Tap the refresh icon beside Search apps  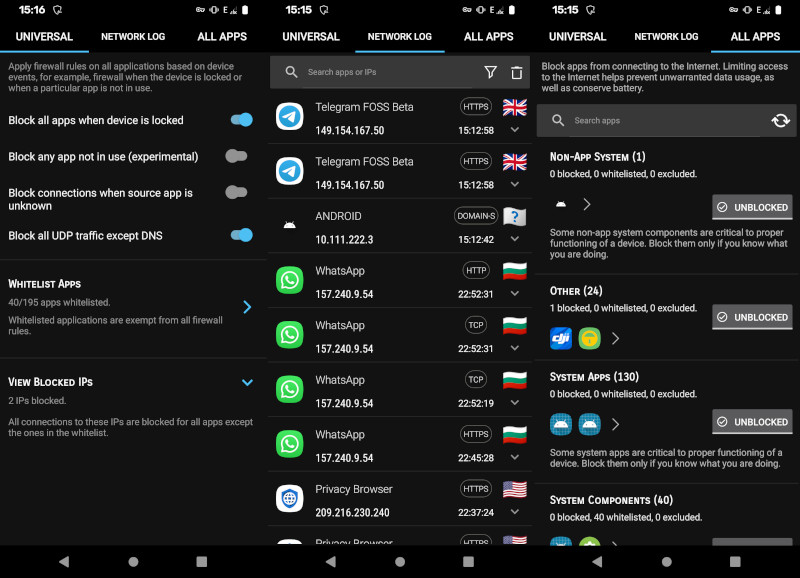point(780,121)
